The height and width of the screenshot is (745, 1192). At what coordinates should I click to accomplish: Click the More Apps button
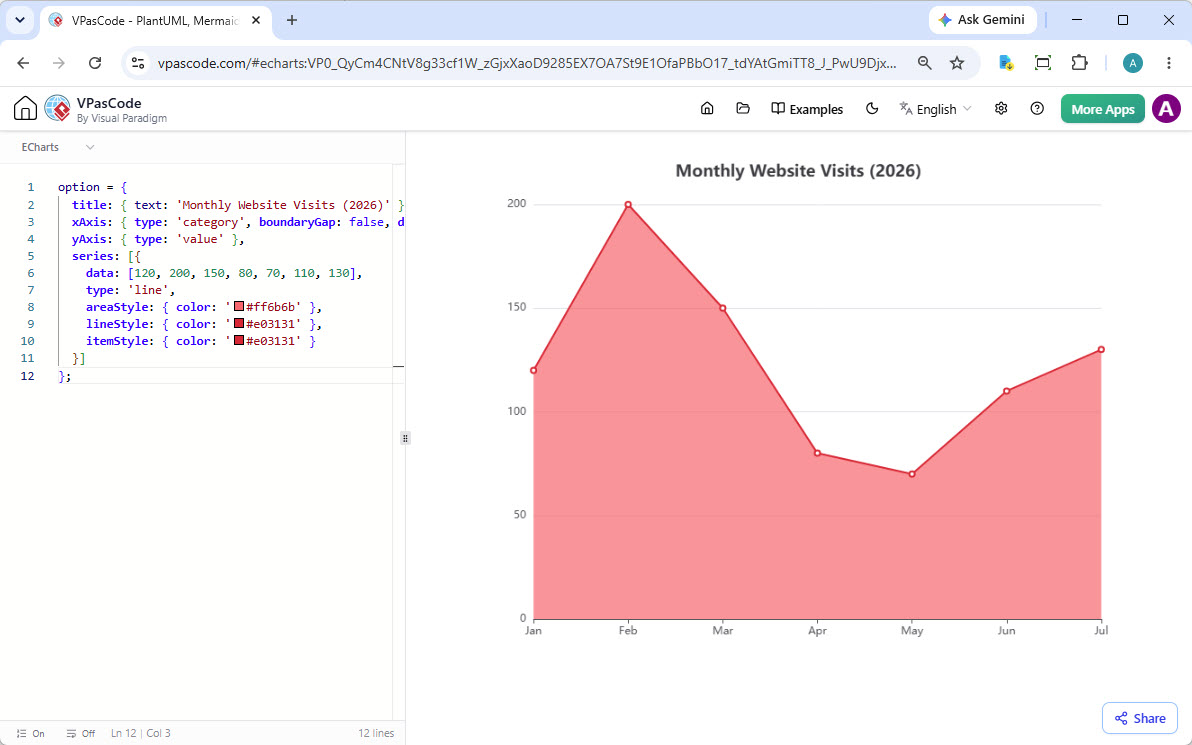click(x=1102, y=109)
